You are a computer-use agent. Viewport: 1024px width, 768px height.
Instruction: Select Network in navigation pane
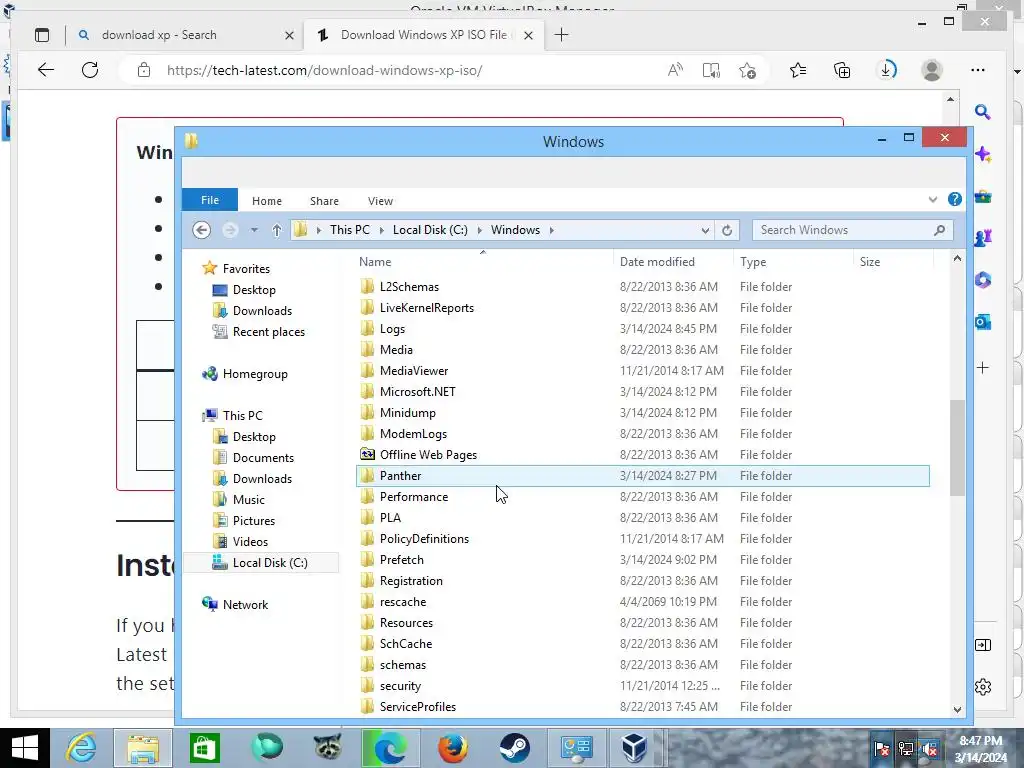coord(245,605)
